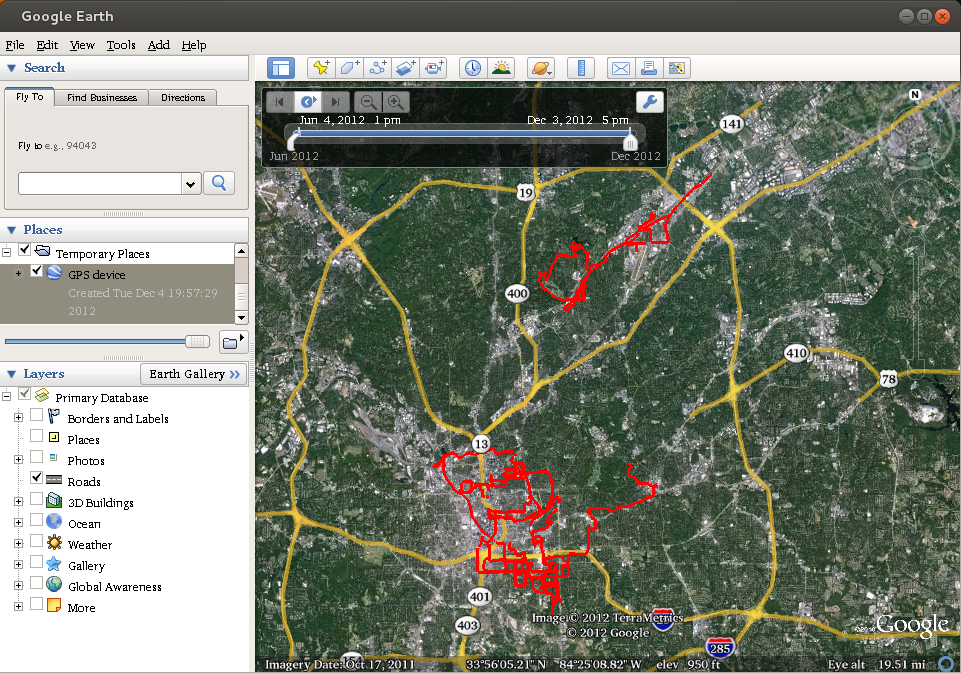The height and width of the screenshot is (673, 961).
Task: Open the time slider settings wrench
Action: [649, 101]
